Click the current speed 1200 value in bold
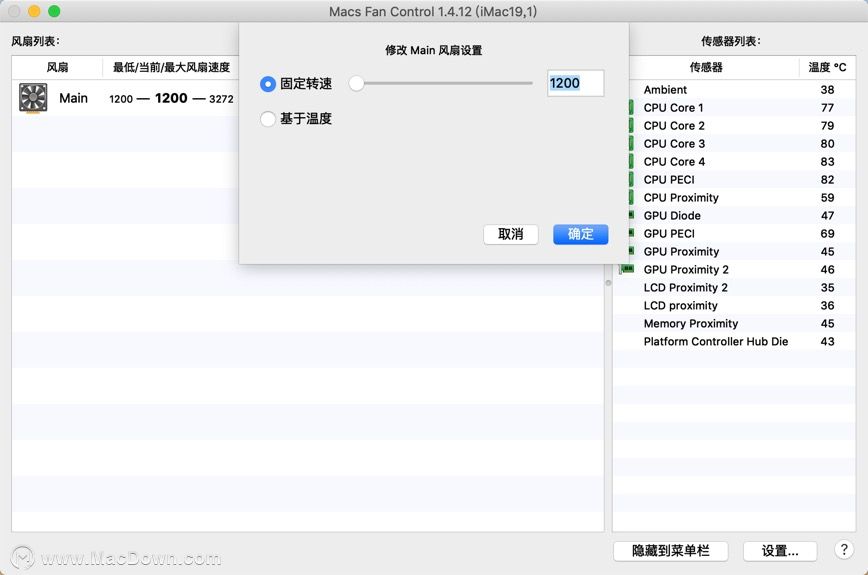Screen dimensions: 868x575 click(x=171, y=98)
